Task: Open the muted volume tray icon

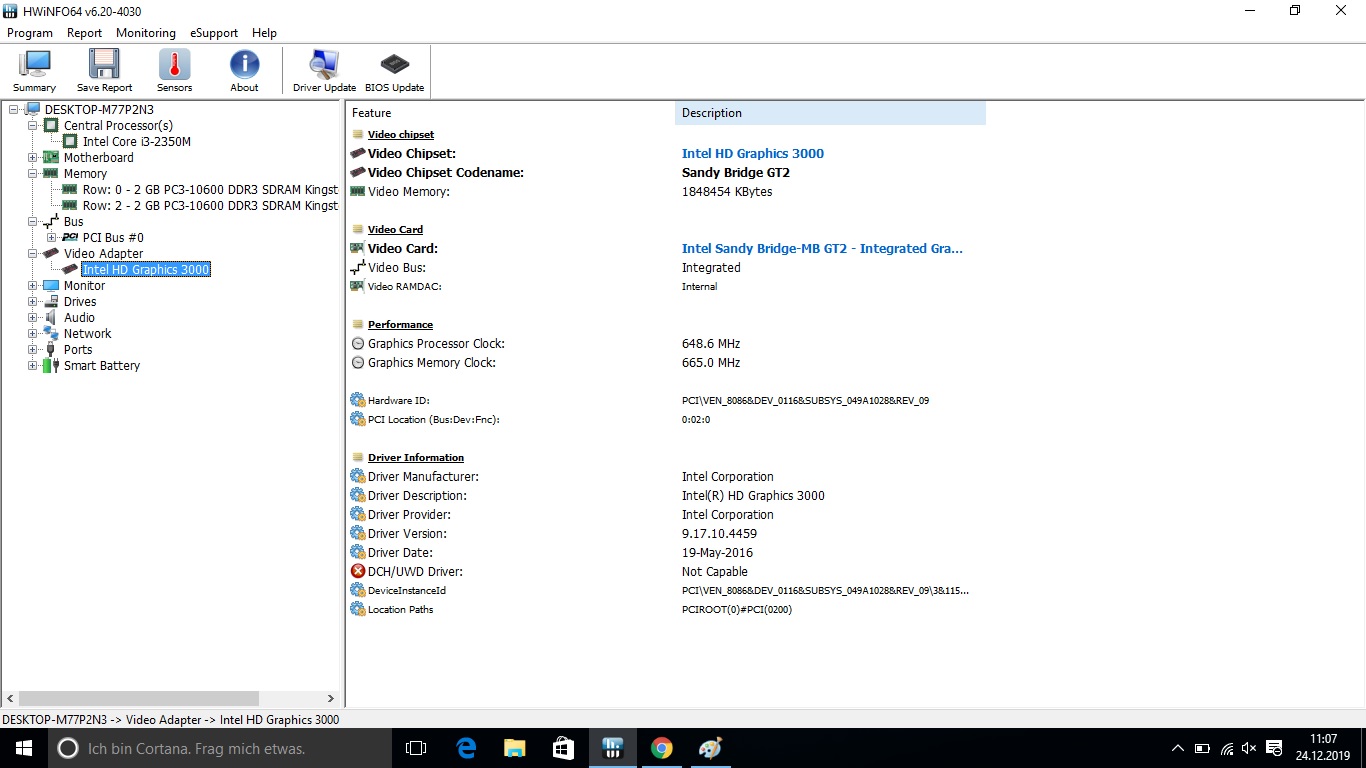Action: pyautogui.click(x=1249, y=748)
